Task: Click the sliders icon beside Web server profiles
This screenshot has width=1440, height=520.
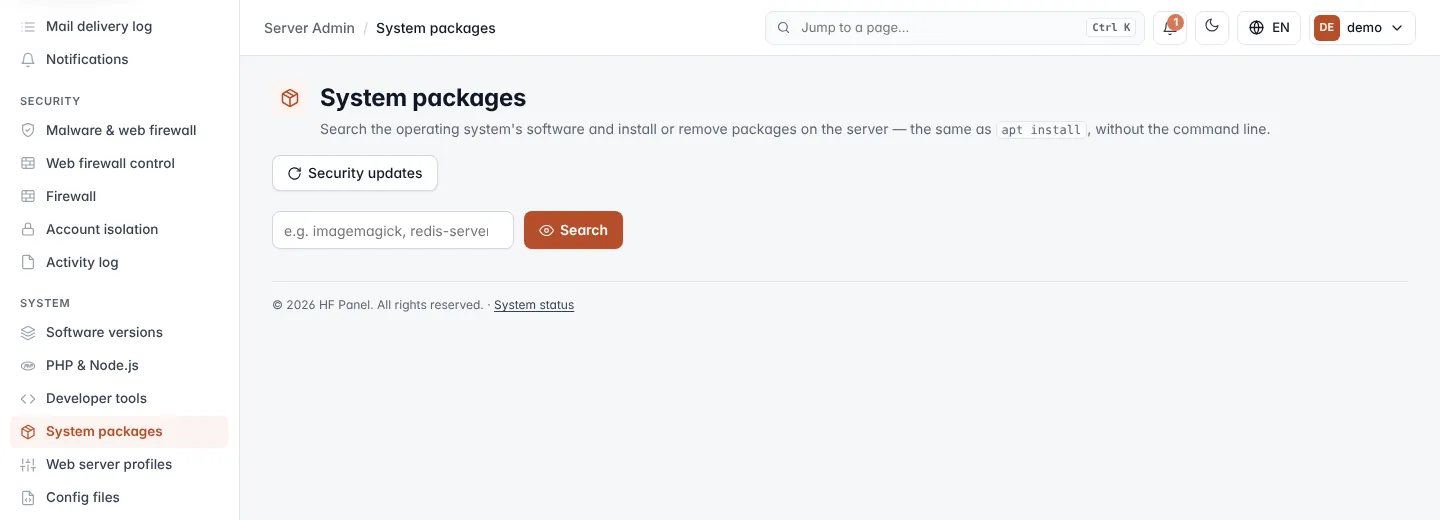Action: [28, 464]
